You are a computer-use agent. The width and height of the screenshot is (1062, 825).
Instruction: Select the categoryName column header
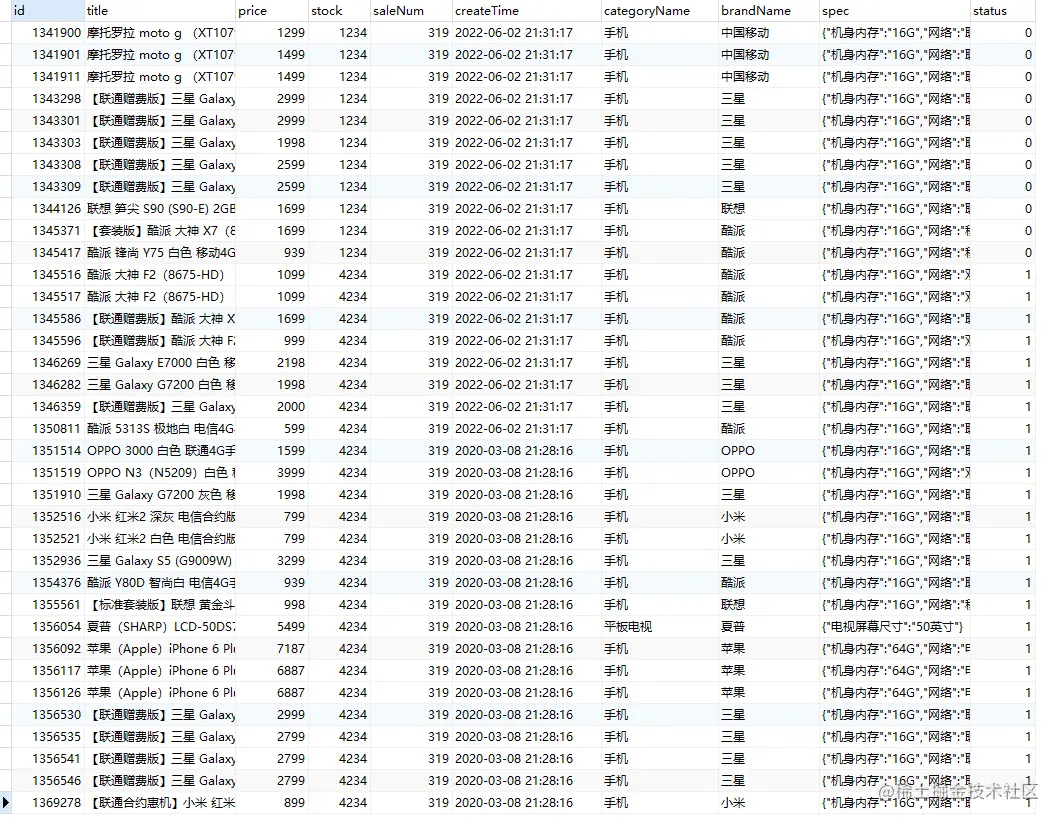tap(660, 11)
